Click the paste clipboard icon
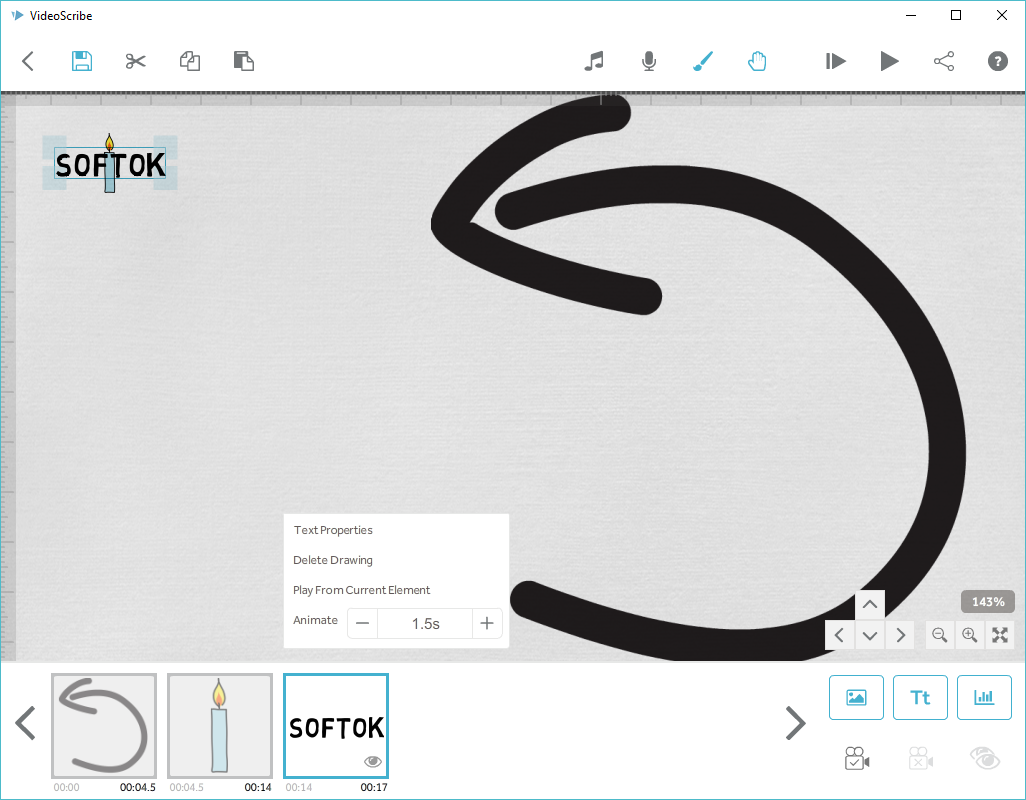This screenshot has height=800, width=1026. tap(243, 61)
